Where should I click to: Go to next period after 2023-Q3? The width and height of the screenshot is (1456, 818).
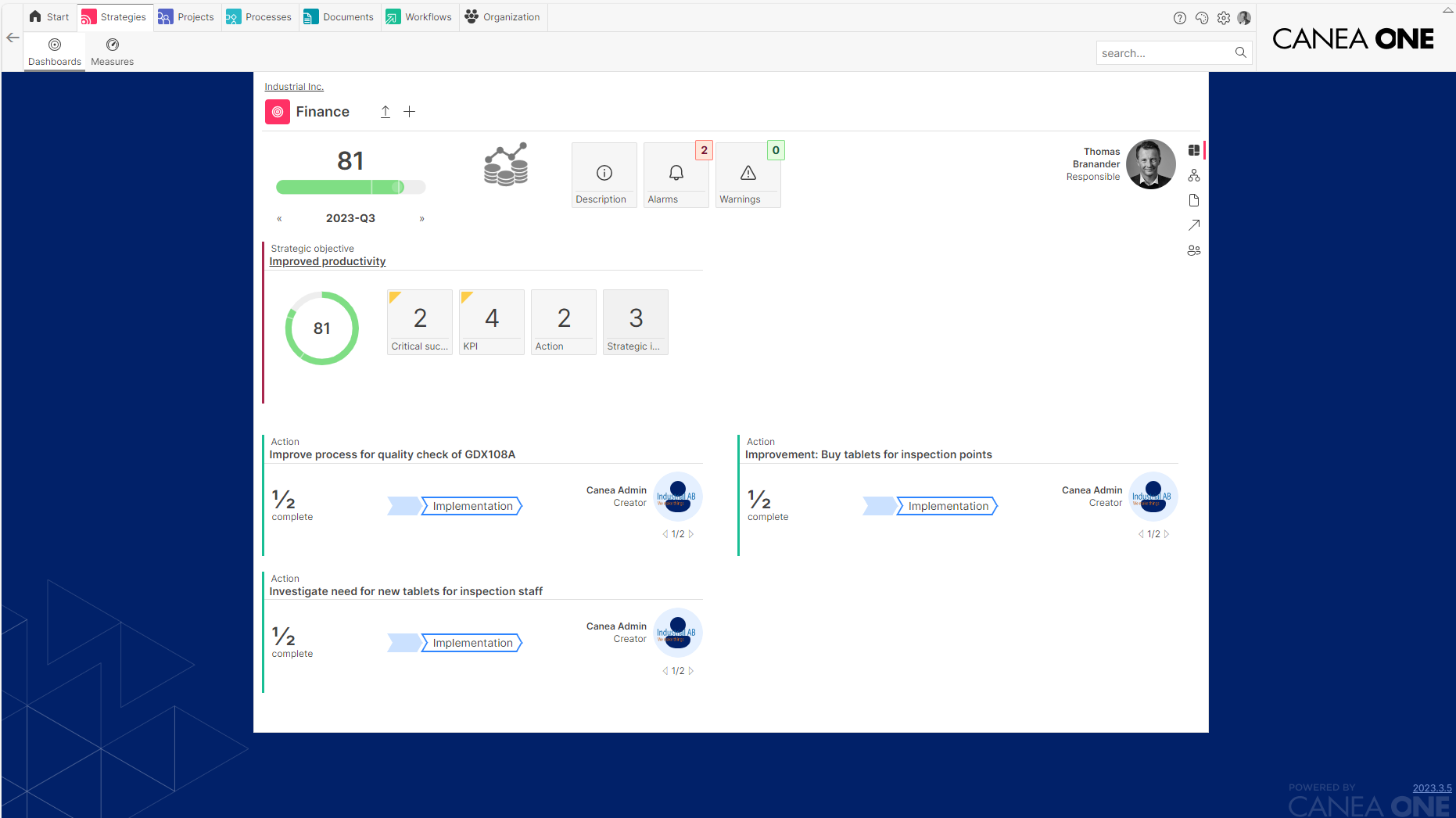pyautogui.click(x=421, y=219)
